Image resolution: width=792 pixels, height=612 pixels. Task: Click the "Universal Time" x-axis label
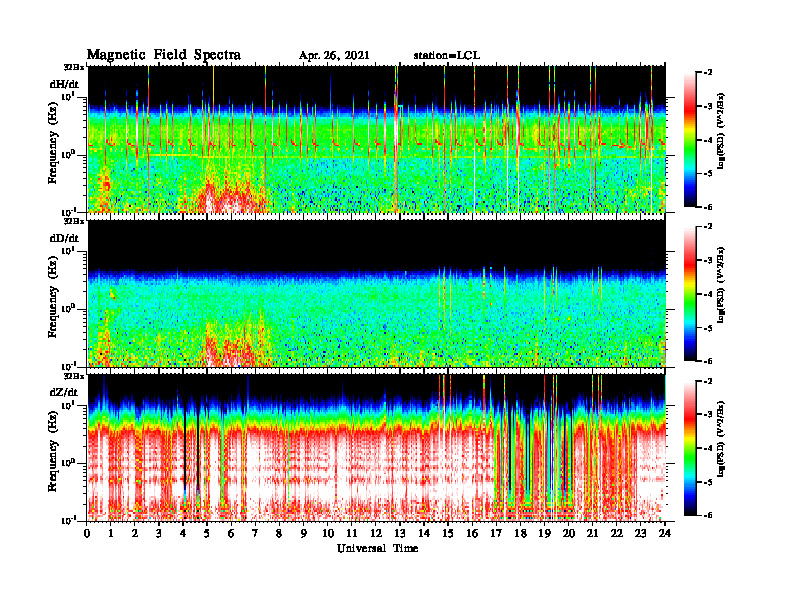(x=377, y=548)
